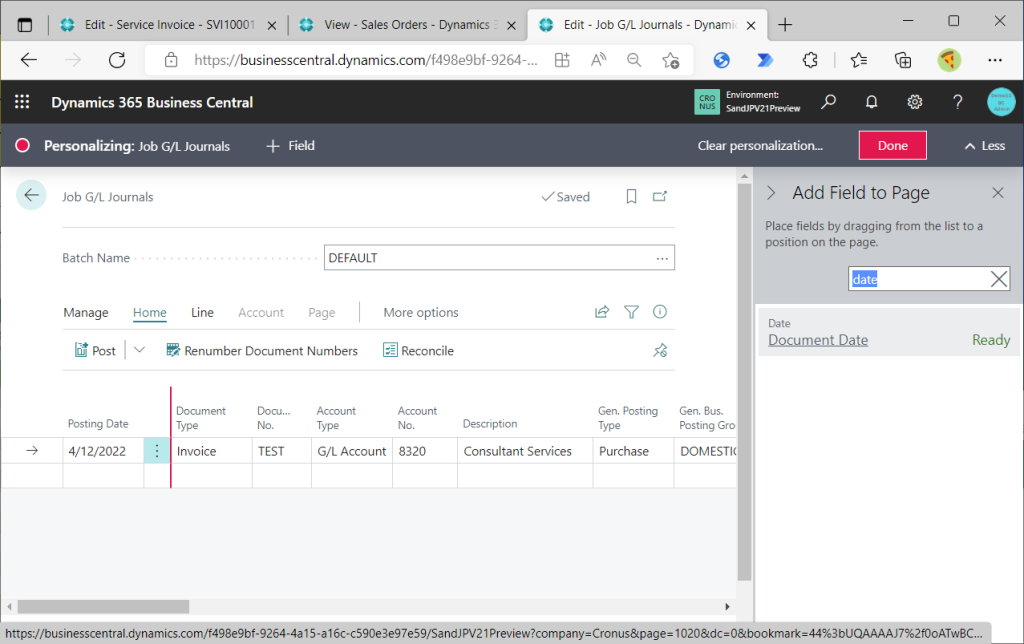Open the settings gear in Business Central
Screen dimensions: 1024x644
tap(914, 102)
